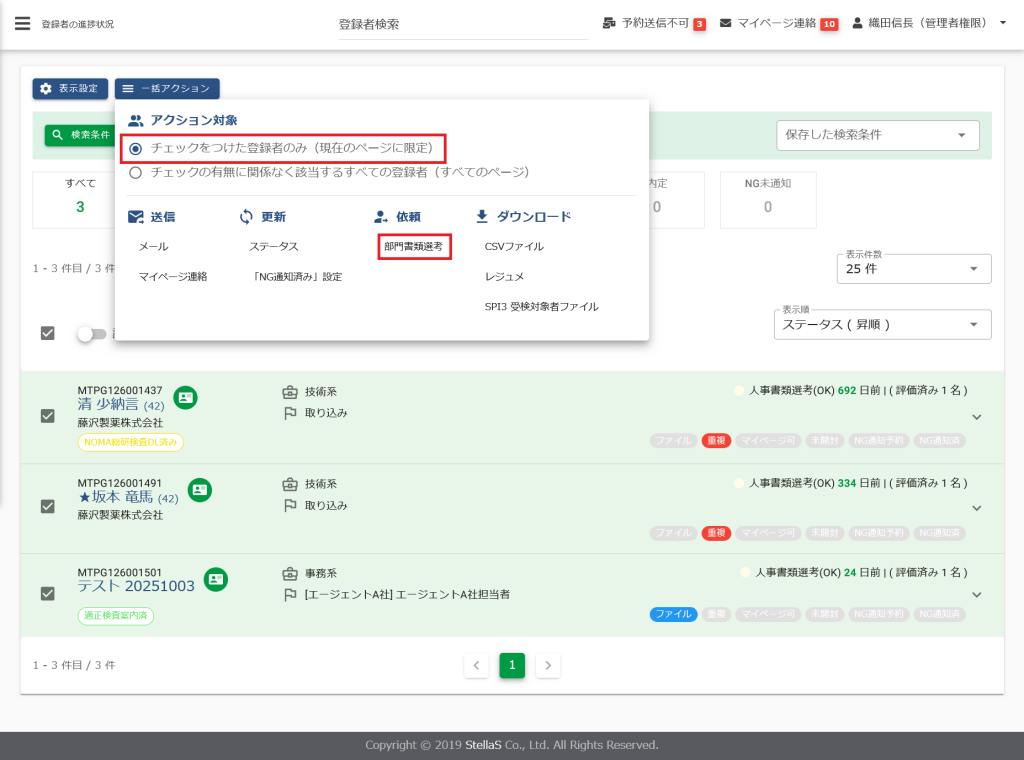Uncheck the checkbox for 清 少納言
The width and height of the screenshot is (1024, 760).
point(47,416)
